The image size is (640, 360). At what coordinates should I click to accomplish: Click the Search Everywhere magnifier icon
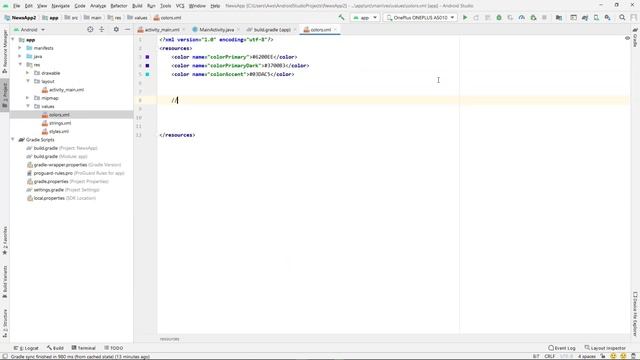[622, 18]
